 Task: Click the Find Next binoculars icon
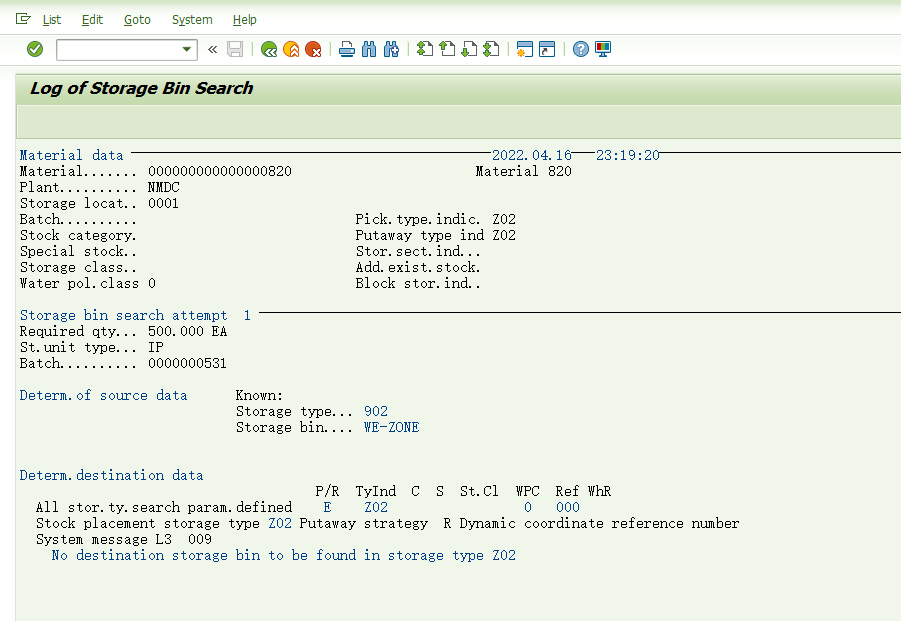coord(391,49)
